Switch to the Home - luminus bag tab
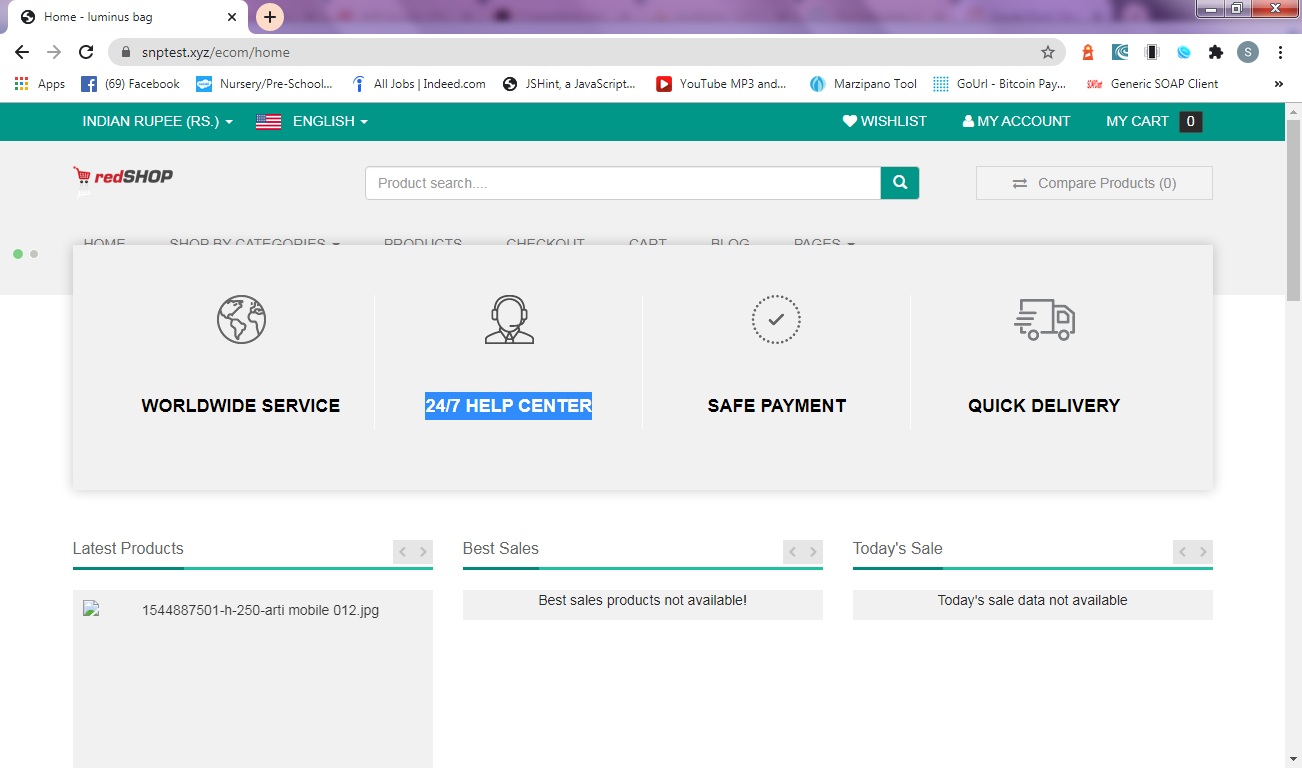The width and height of the screenshot is (1302, 768). click(110, 16)
